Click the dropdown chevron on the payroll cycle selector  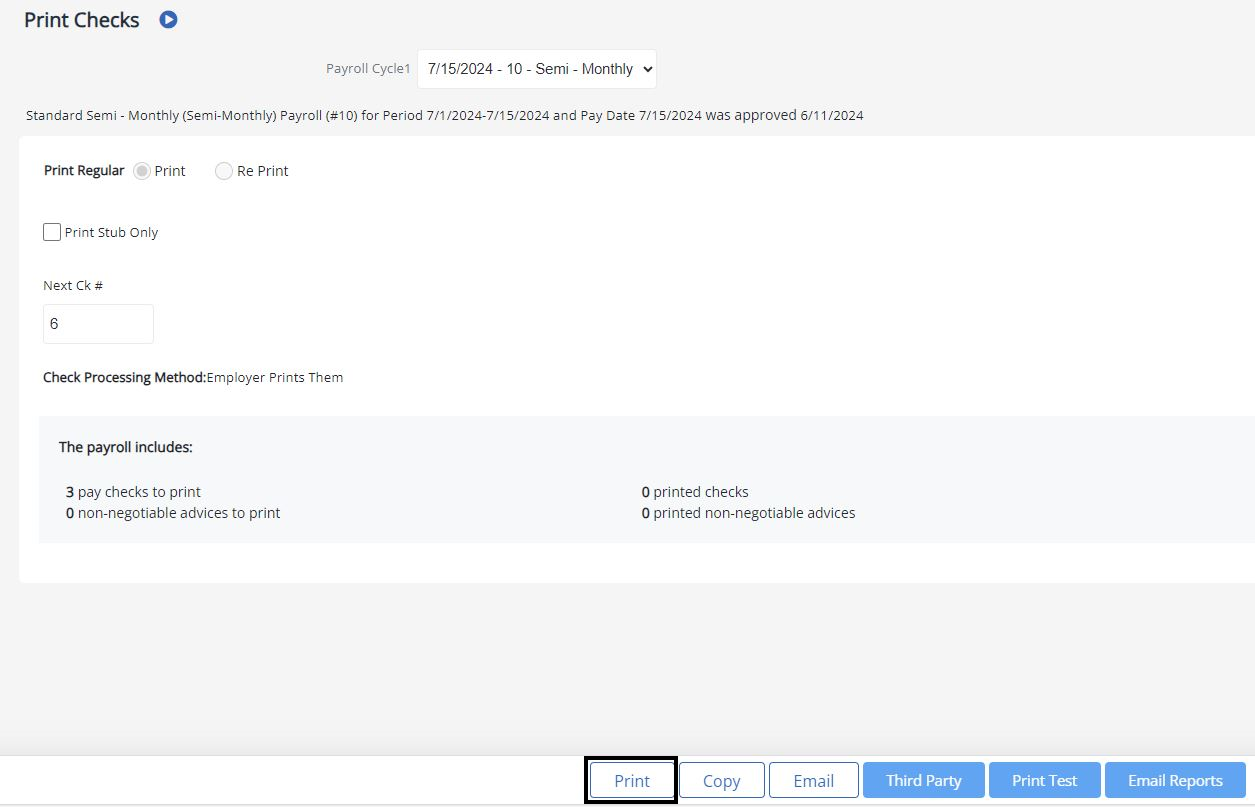click(x=646, y=68)
